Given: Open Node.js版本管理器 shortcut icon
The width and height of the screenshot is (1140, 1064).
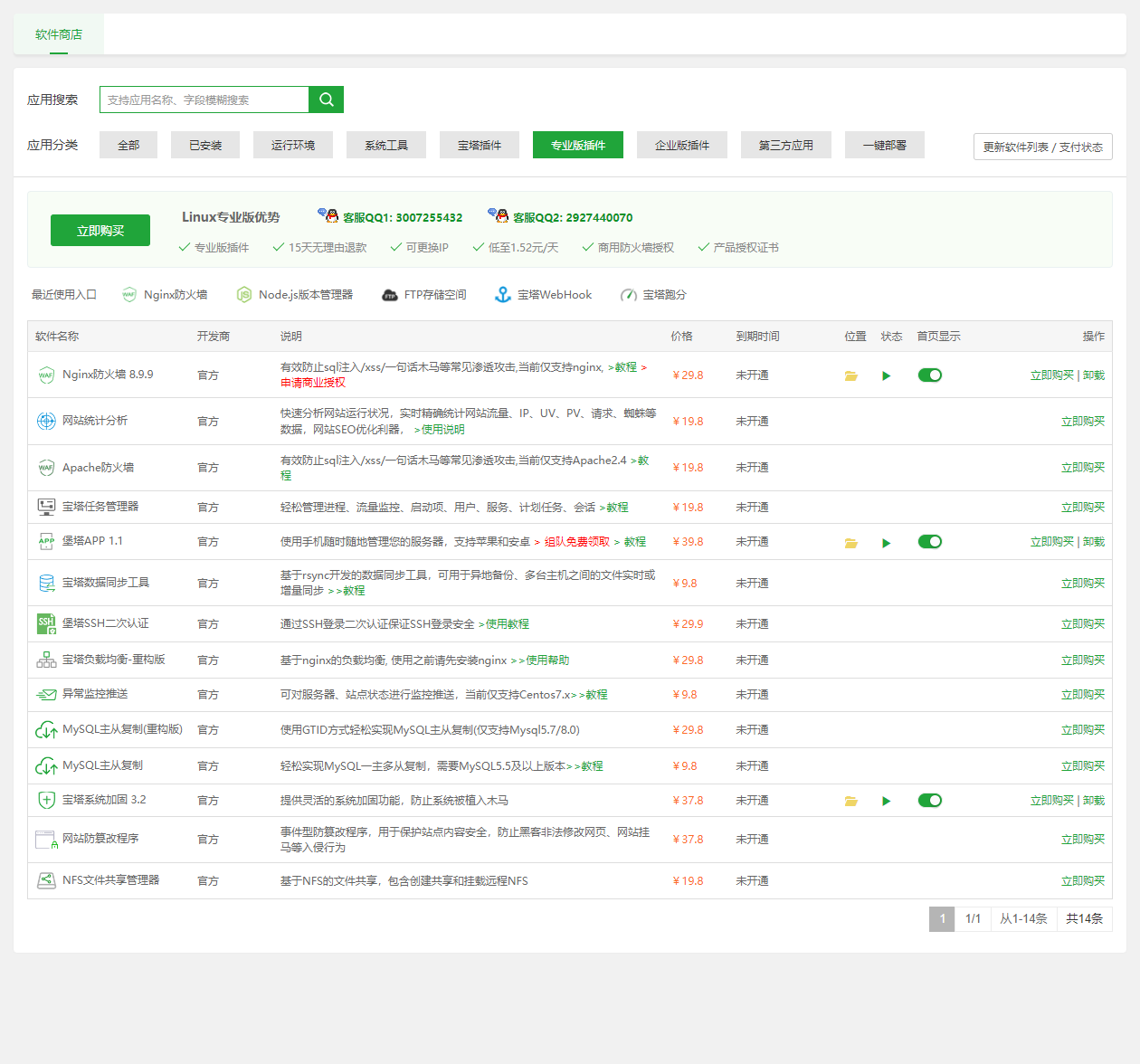Looking at the screenshot, I should [x=244, y=295].
